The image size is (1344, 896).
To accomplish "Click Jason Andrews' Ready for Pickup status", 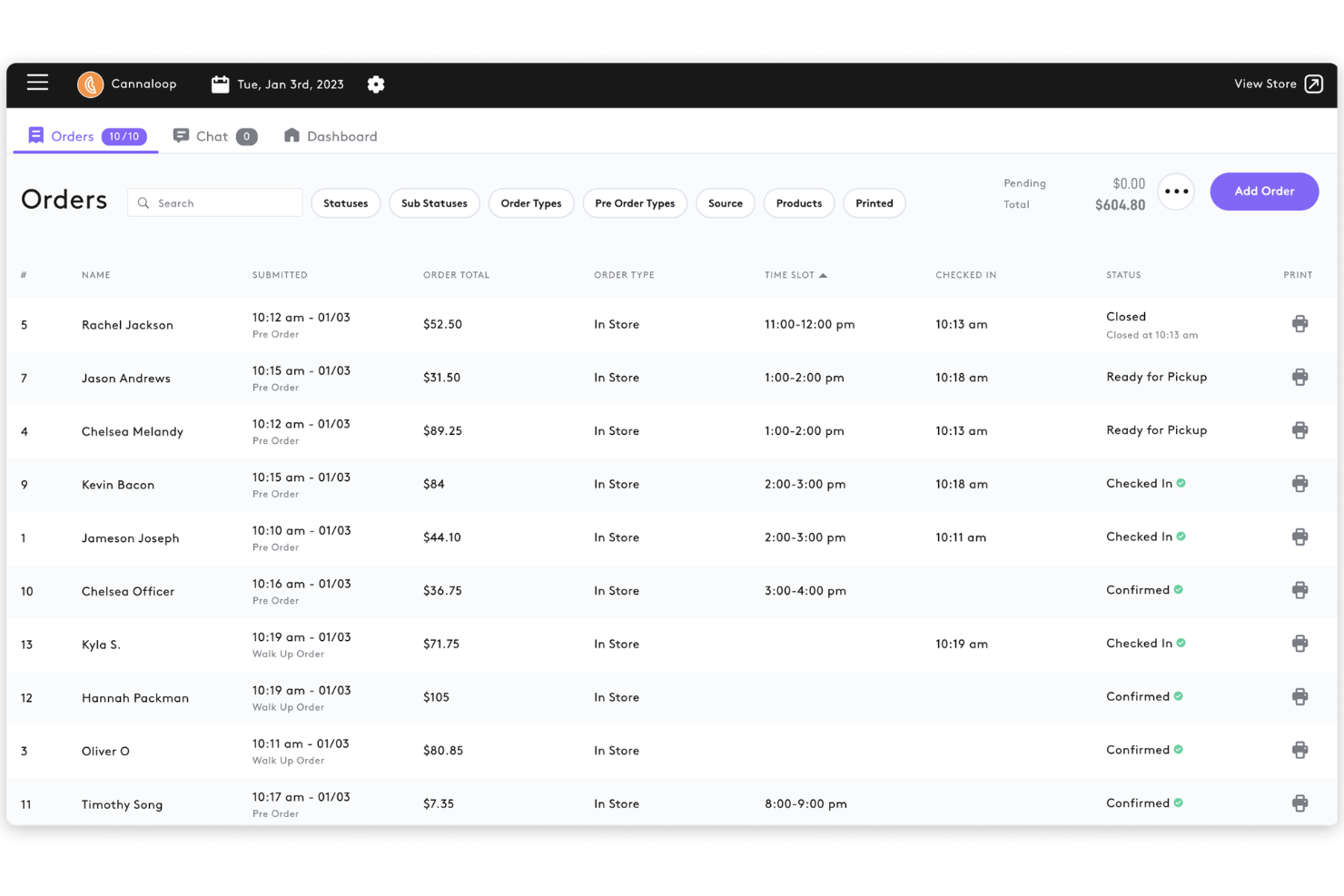I will (1156, 377).
